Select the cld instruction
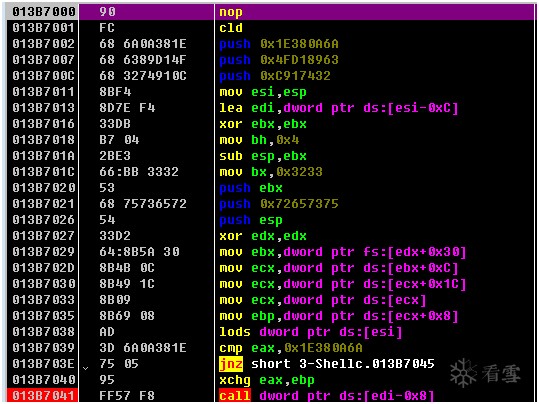This screenshot has height=404, width=539. (231, 28)
